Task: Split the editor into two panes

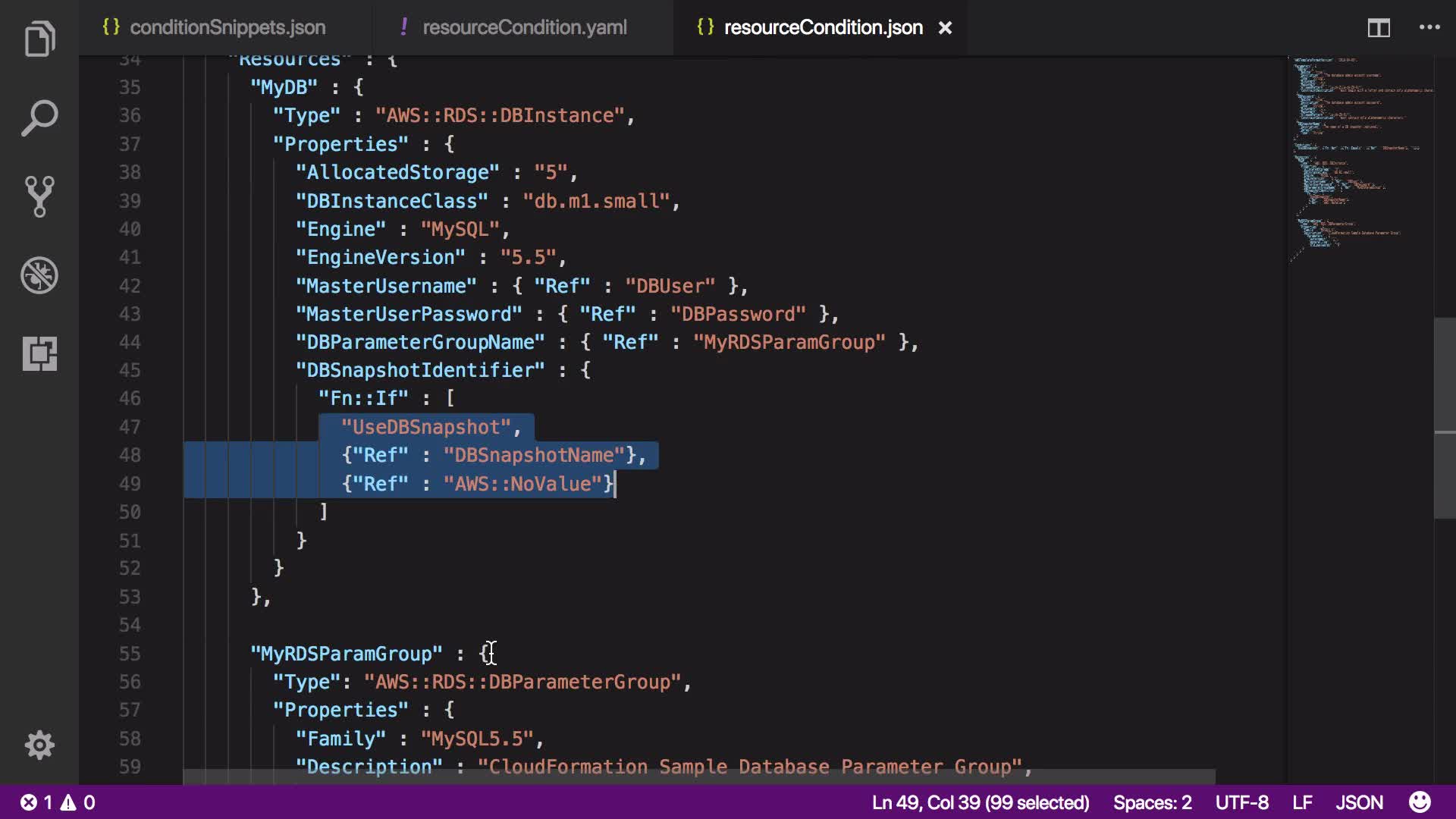Action: [x=1378, y=28]
